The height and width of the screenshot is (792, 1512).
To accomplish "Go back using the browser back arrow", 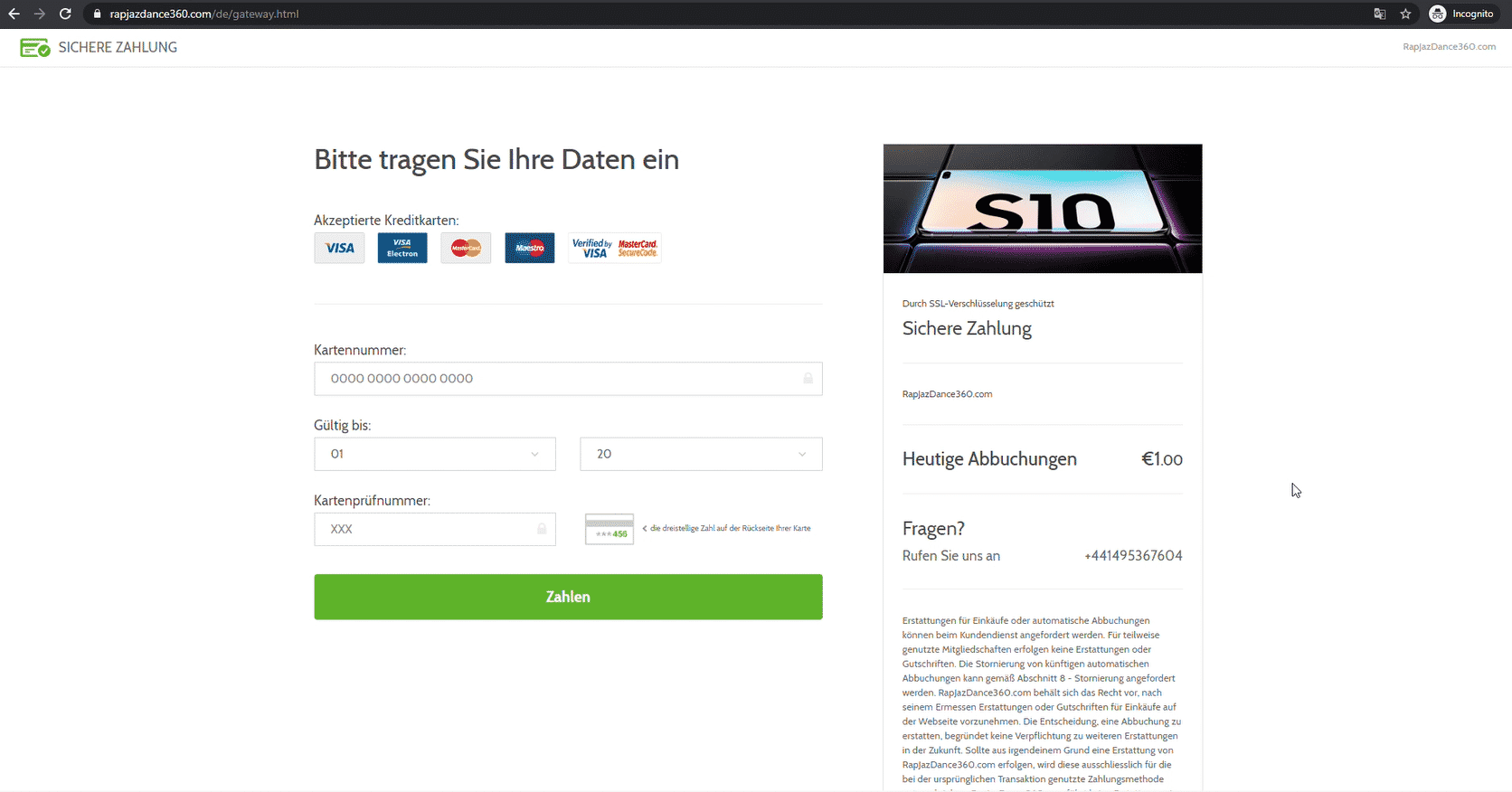I will coord(14,14).
